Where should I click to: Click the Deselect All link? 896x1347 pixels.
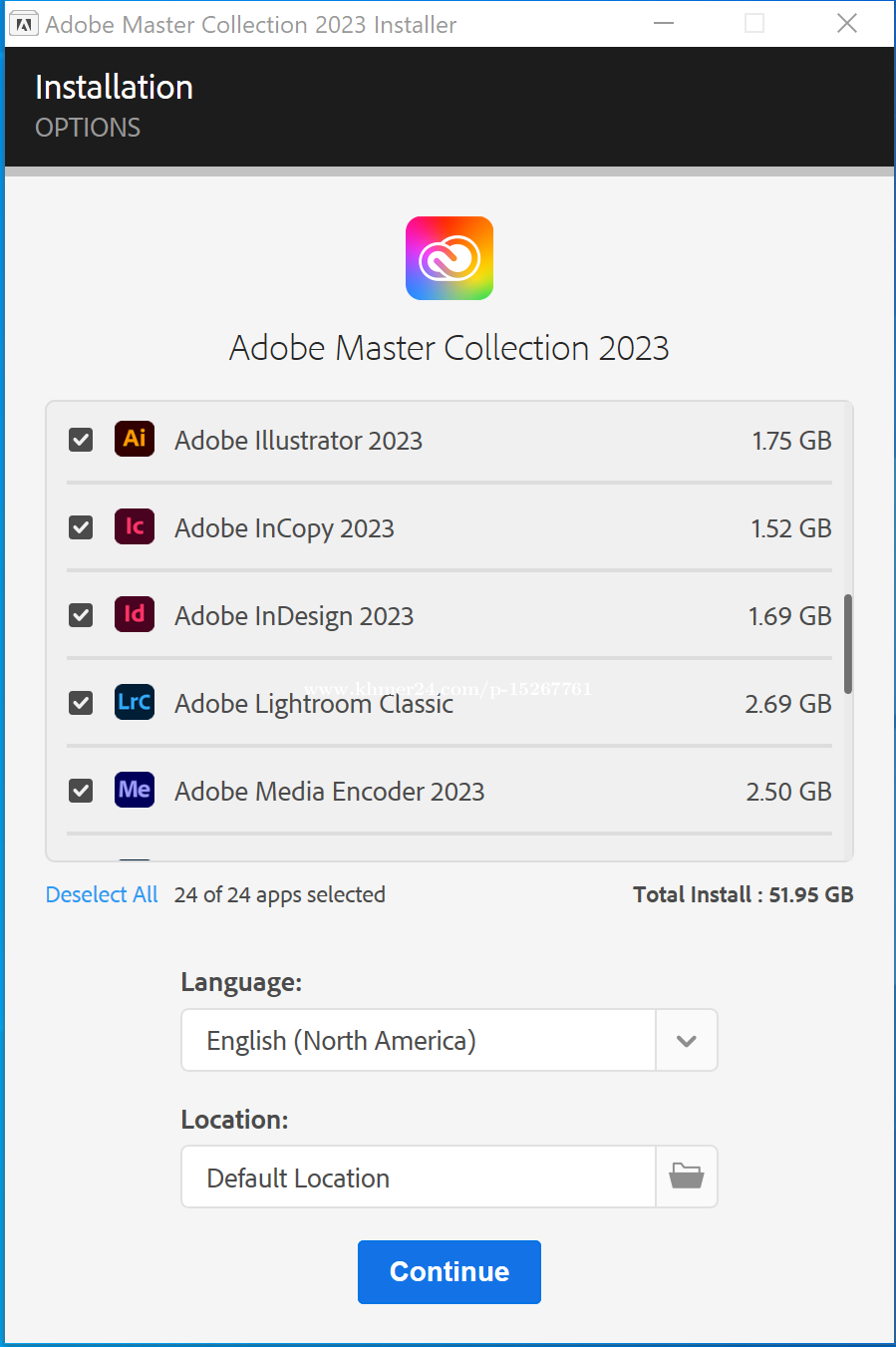pos(102,894)
